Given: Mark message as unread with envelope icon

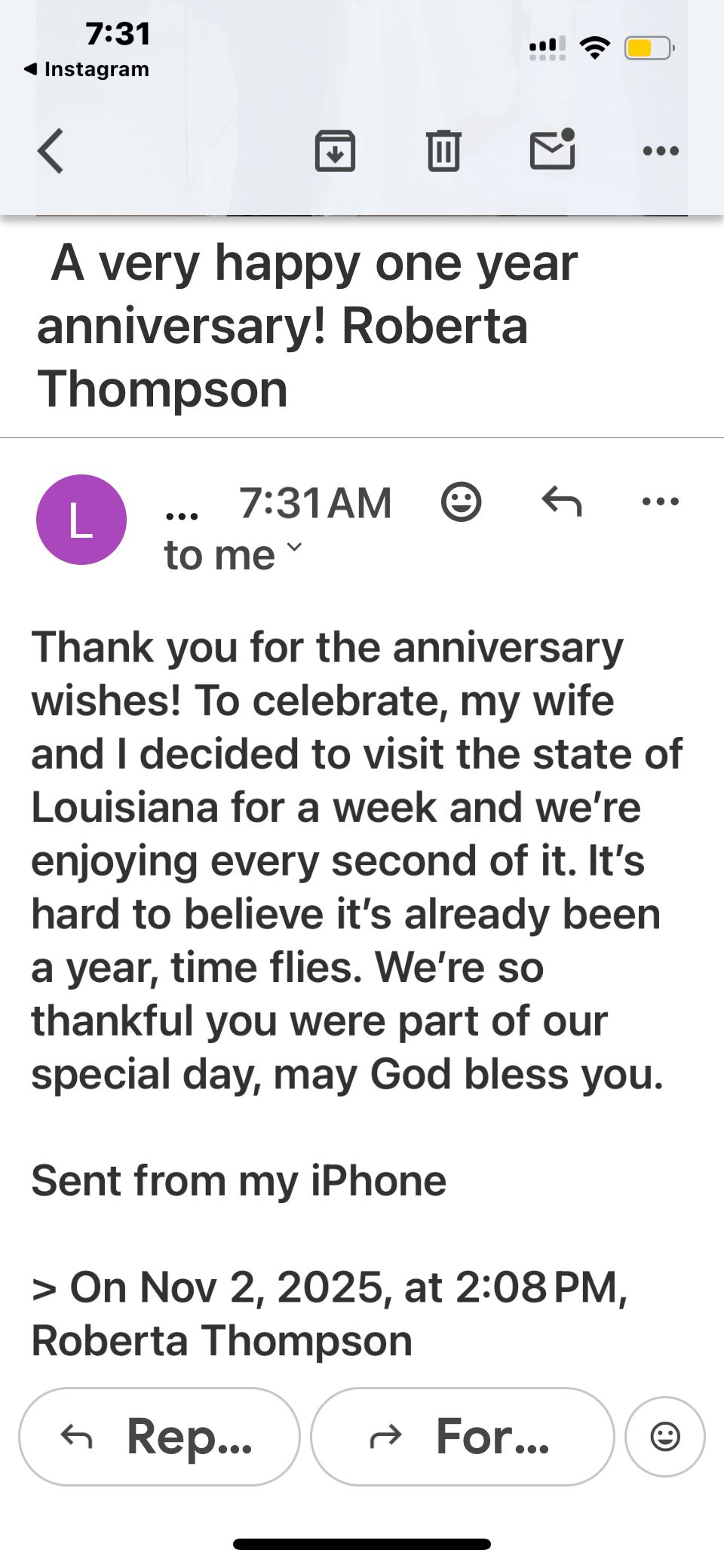Looking at the screenshot, I should [x=553, y=149].
